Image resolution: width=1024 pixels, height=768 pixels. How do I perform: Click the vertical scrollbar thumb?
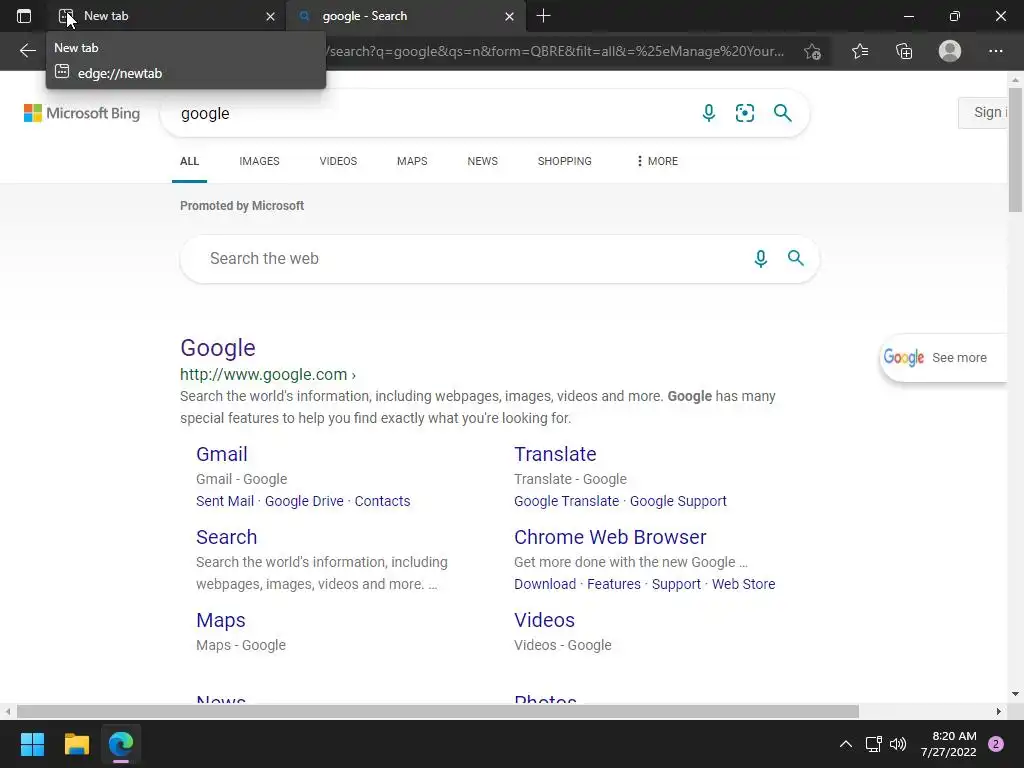1015,150
